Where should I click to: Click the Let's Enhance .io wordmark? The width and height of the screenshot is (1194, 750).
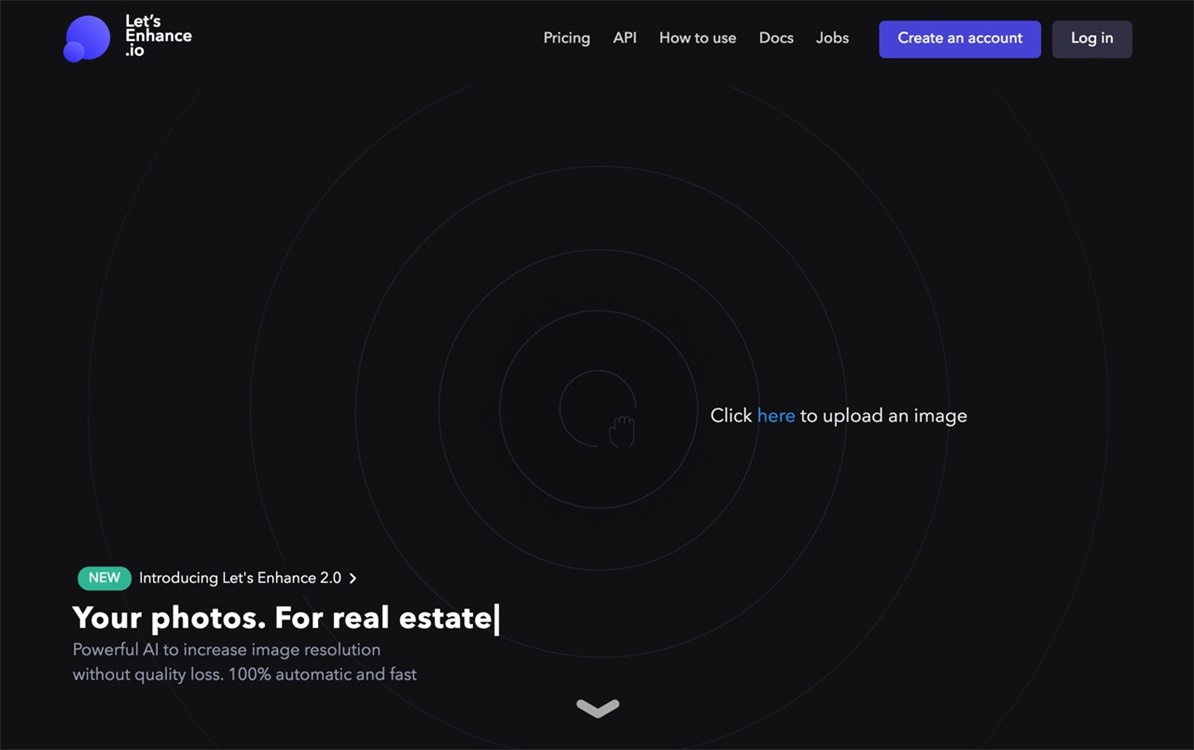click(x=158, y=36)
